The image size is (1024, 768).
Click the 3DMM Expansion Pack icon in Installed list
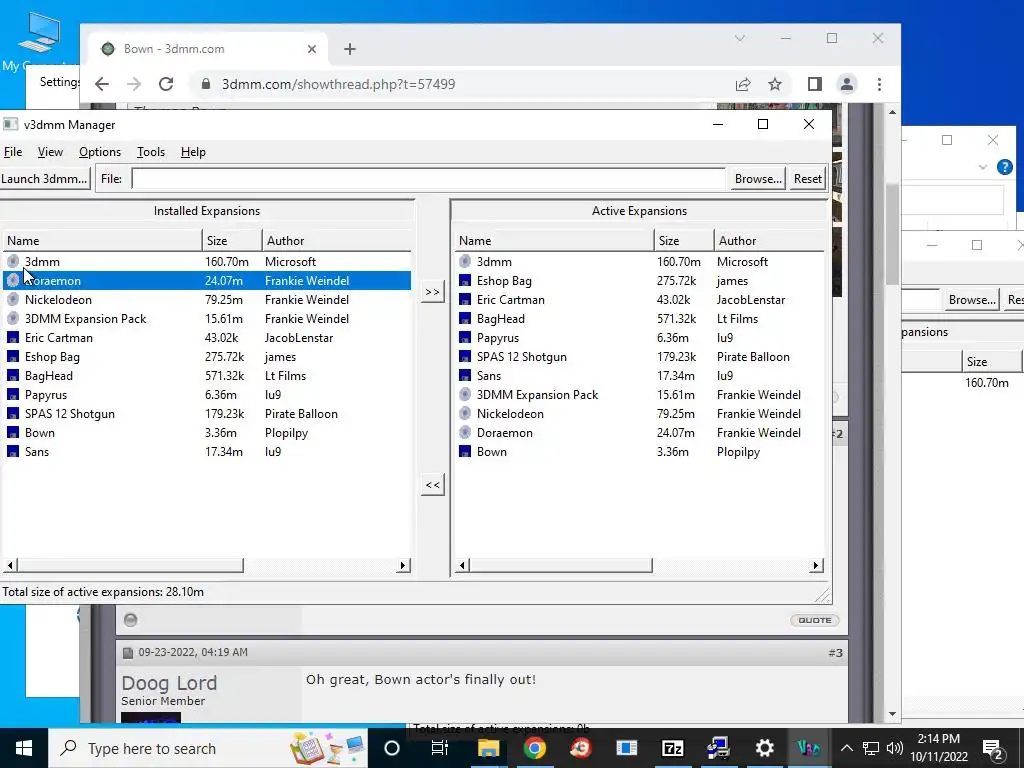tap(12, 319)
